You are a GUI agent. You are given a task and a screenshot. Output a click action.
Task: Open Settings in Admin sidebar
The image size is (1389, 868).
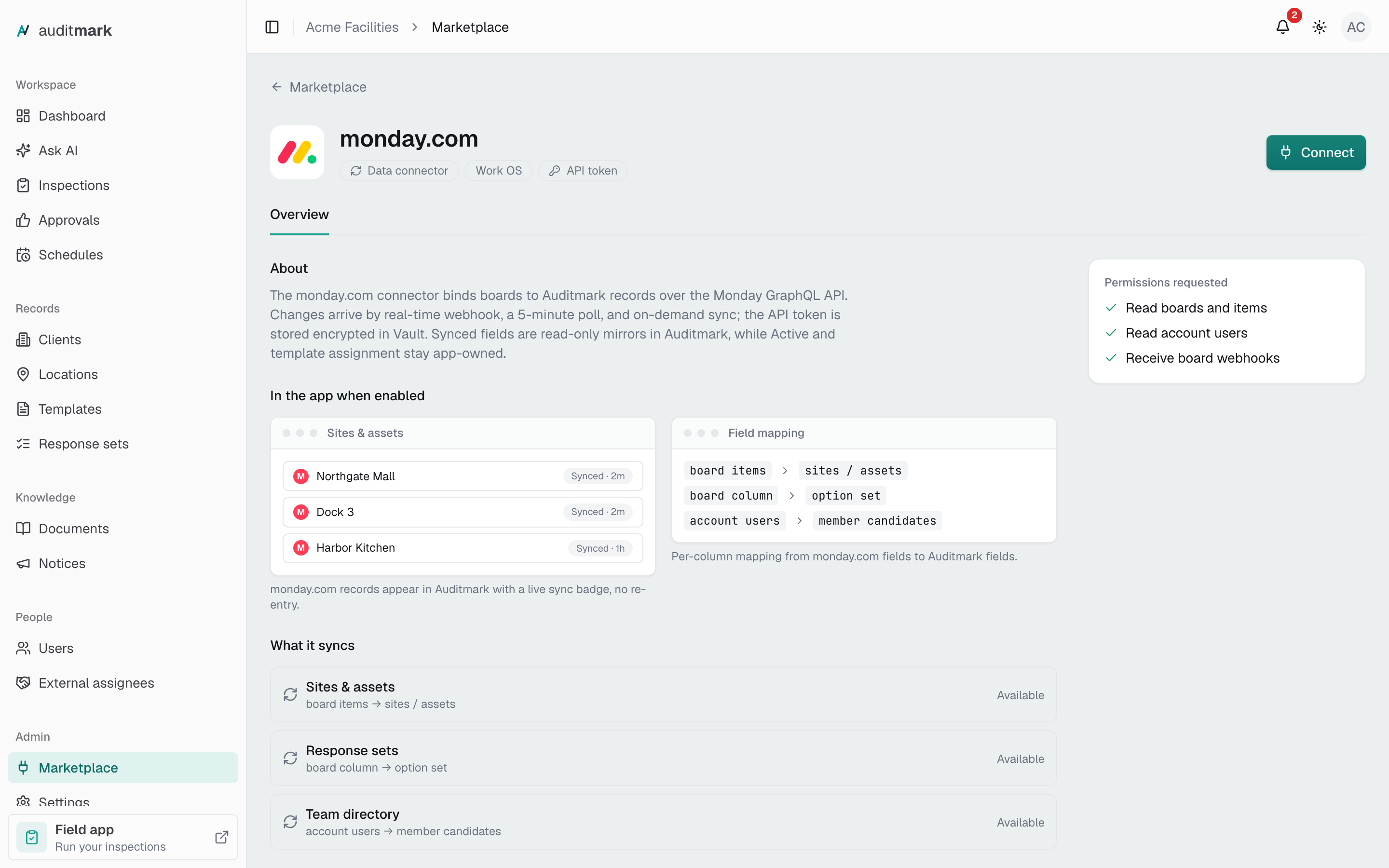click(x=123, y=802)
